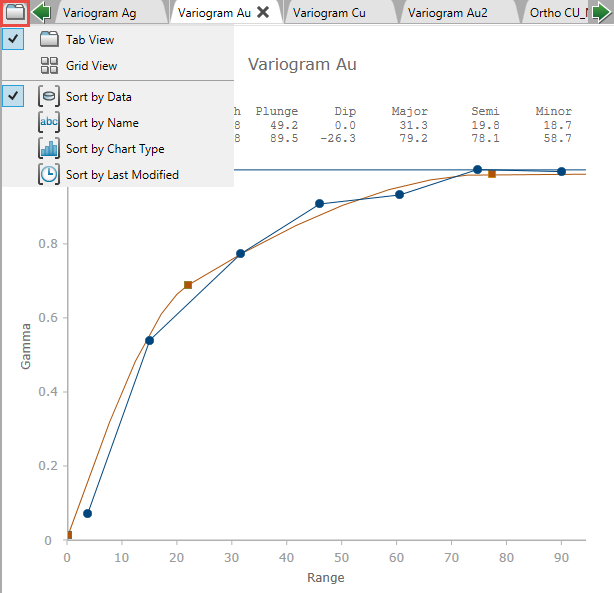The width and height of the screenshot is (614, 593).
Task: Click the Major column header
Action: click(410, 111)
